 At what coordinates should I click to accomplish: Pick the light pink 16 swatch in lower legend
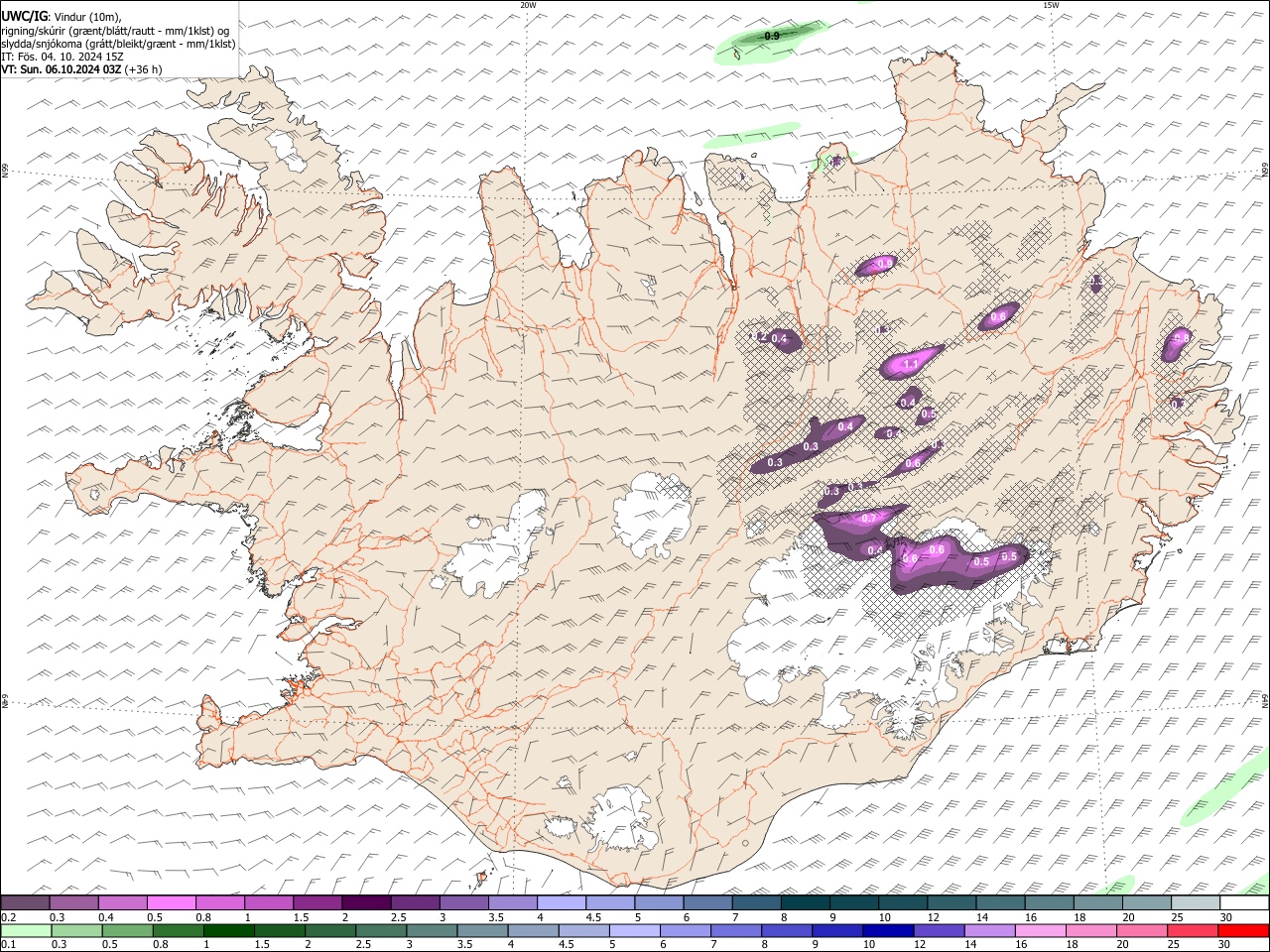point(1041,931)
